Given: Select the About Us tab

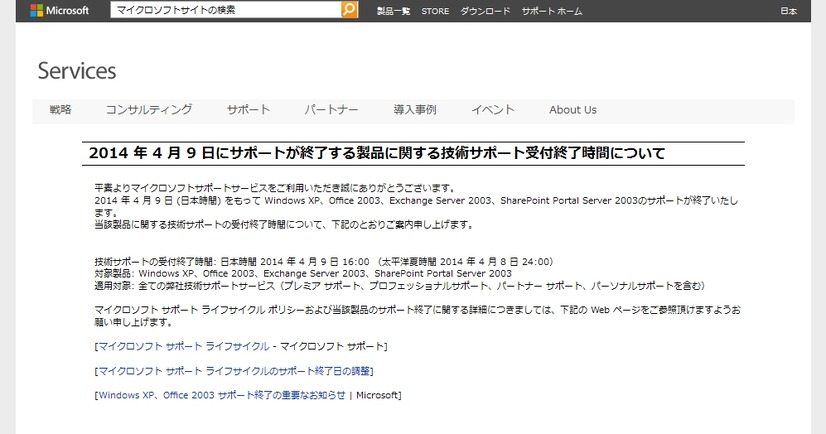Looking at the screenshot, I should coord(573,110).
